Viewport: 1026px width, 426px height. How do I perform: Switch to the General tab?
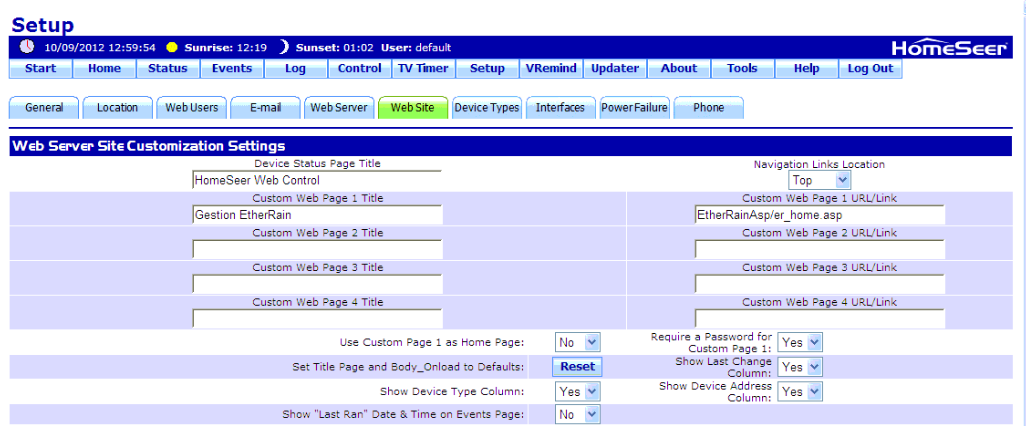(x=44, y=108)
